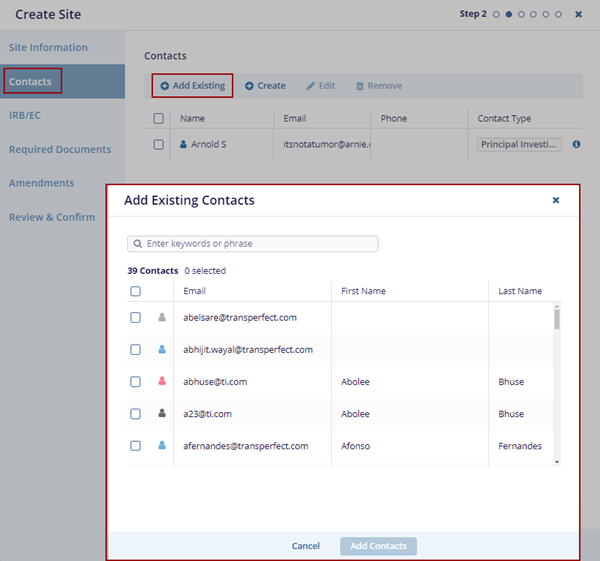Click the blue user icon for abhijit.wayal
The width and height of the screenshot is (600, 561).
tap(162, 349)
